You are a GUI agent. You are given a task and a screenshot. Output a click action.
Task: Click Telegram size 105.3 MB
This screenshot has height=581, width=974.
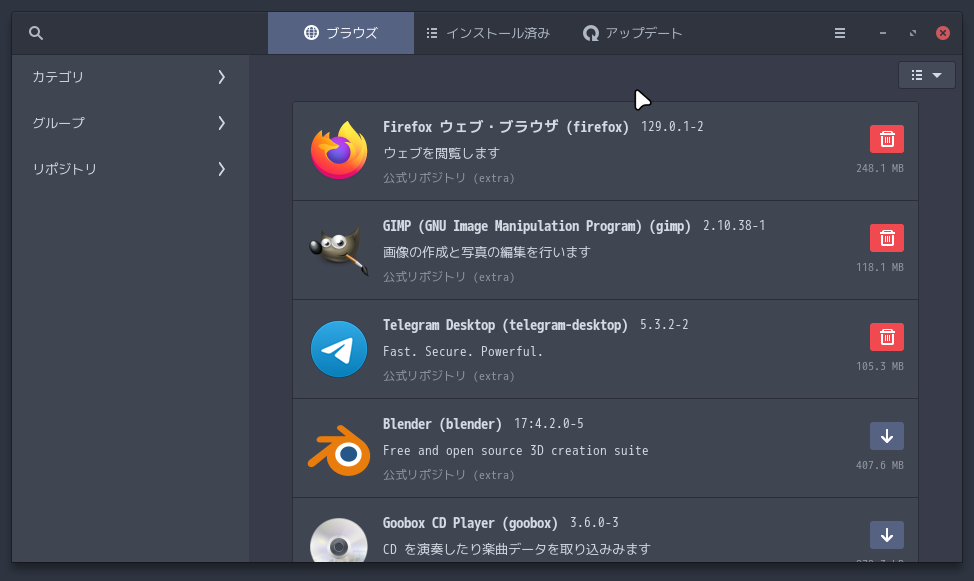[880, 366]
